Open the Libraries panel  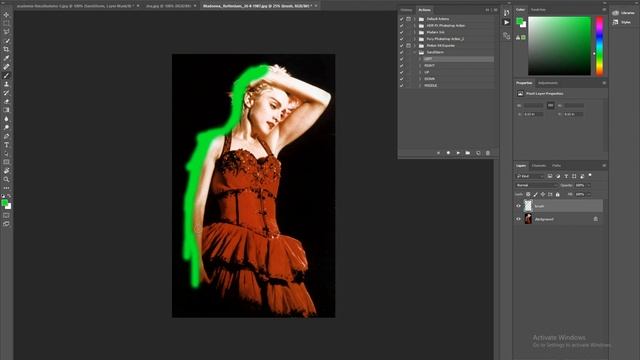(623, 13)
